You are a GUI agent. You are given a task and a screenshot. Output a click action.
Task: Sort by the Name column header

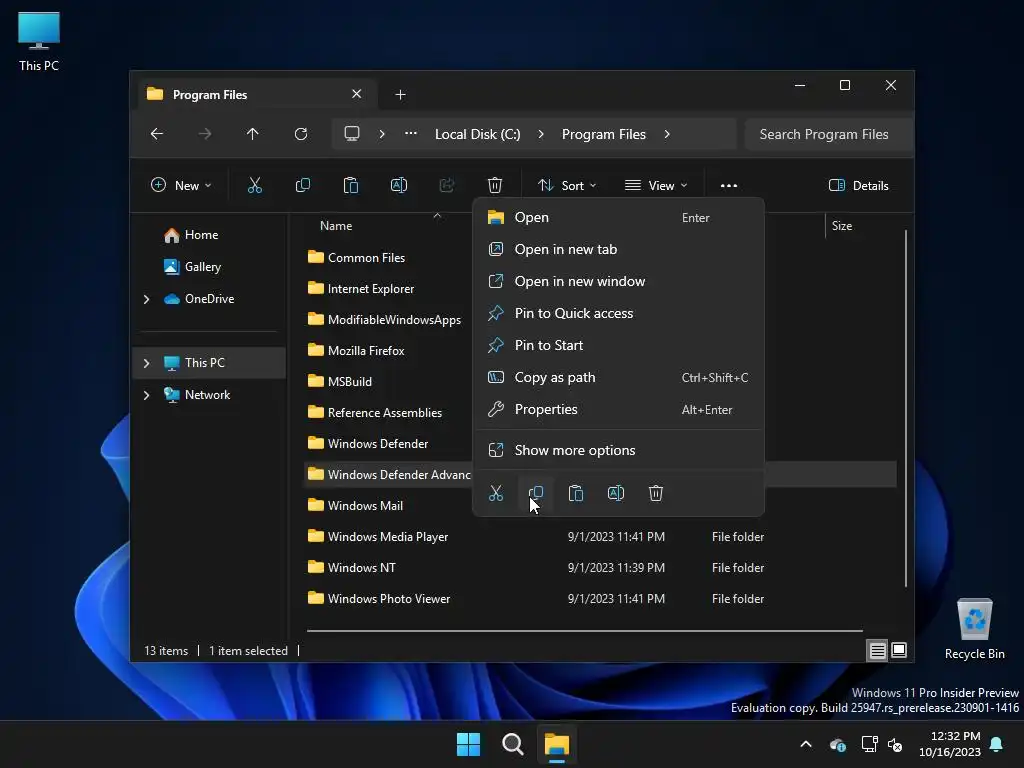point(336,226)
